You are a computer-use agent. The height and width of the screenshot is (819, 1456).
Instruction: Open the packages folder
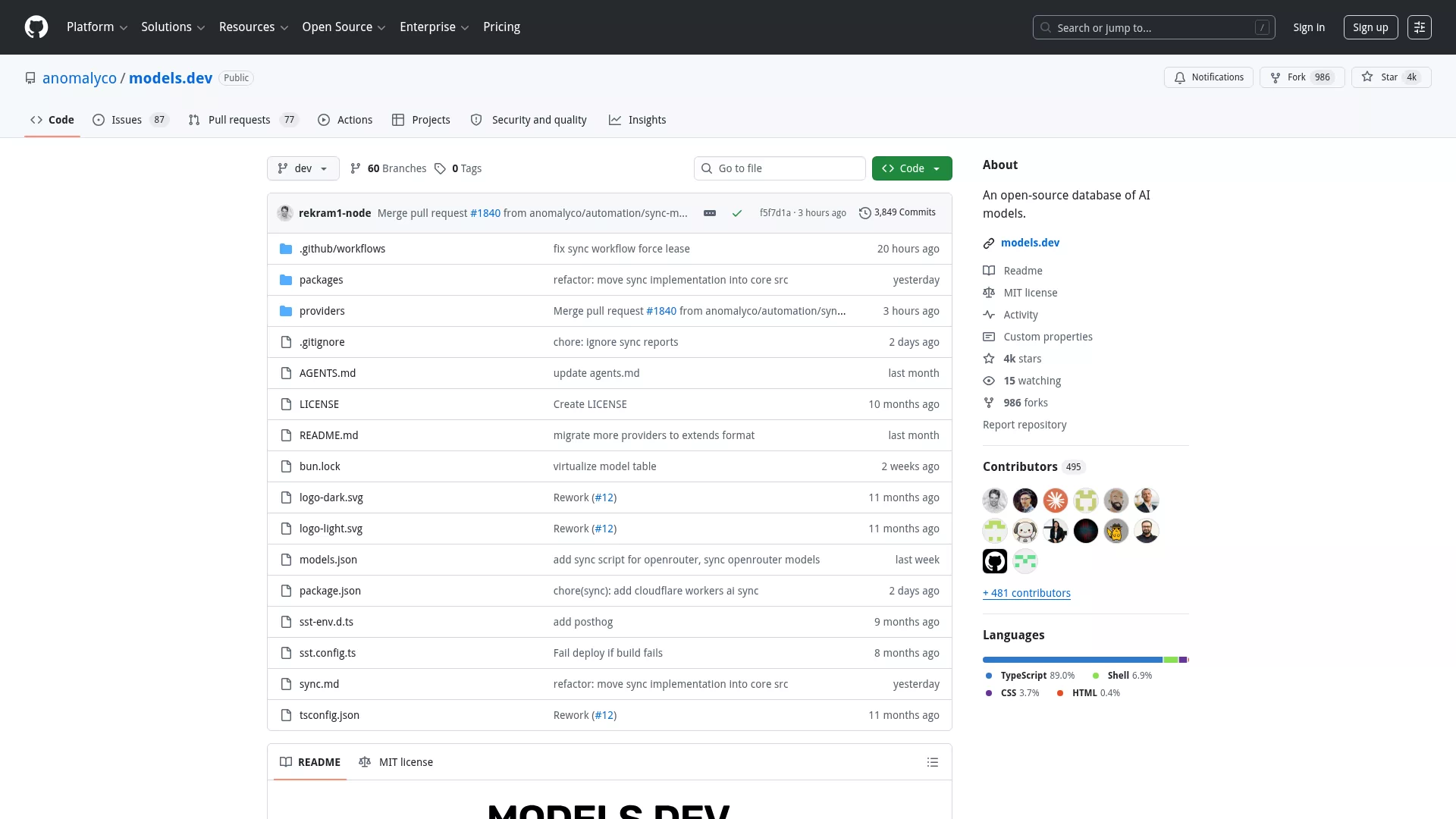(x=321, y=280)
